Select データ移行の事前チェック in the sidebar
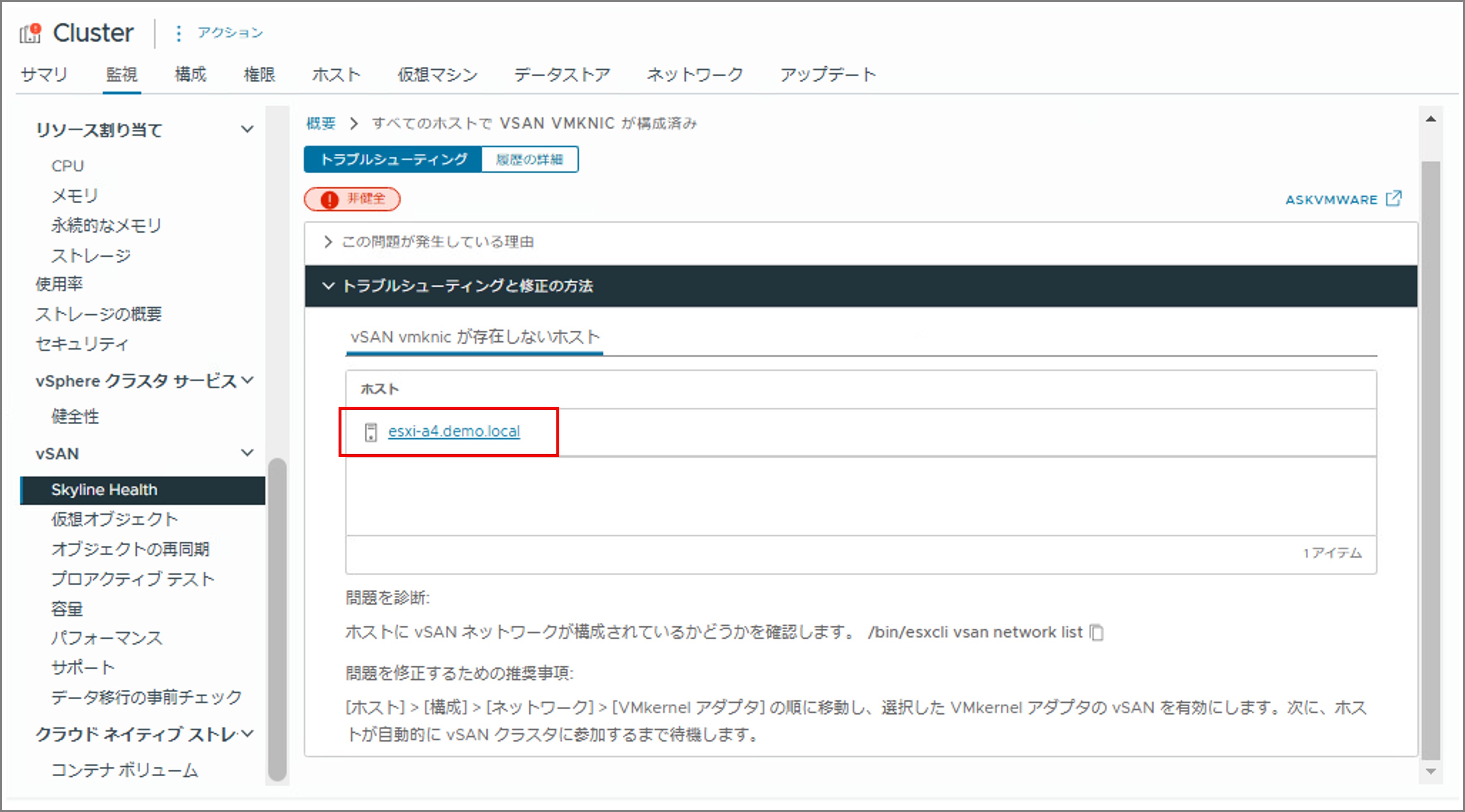This screenshot has width=1465, height=812. tap(147, 697)
